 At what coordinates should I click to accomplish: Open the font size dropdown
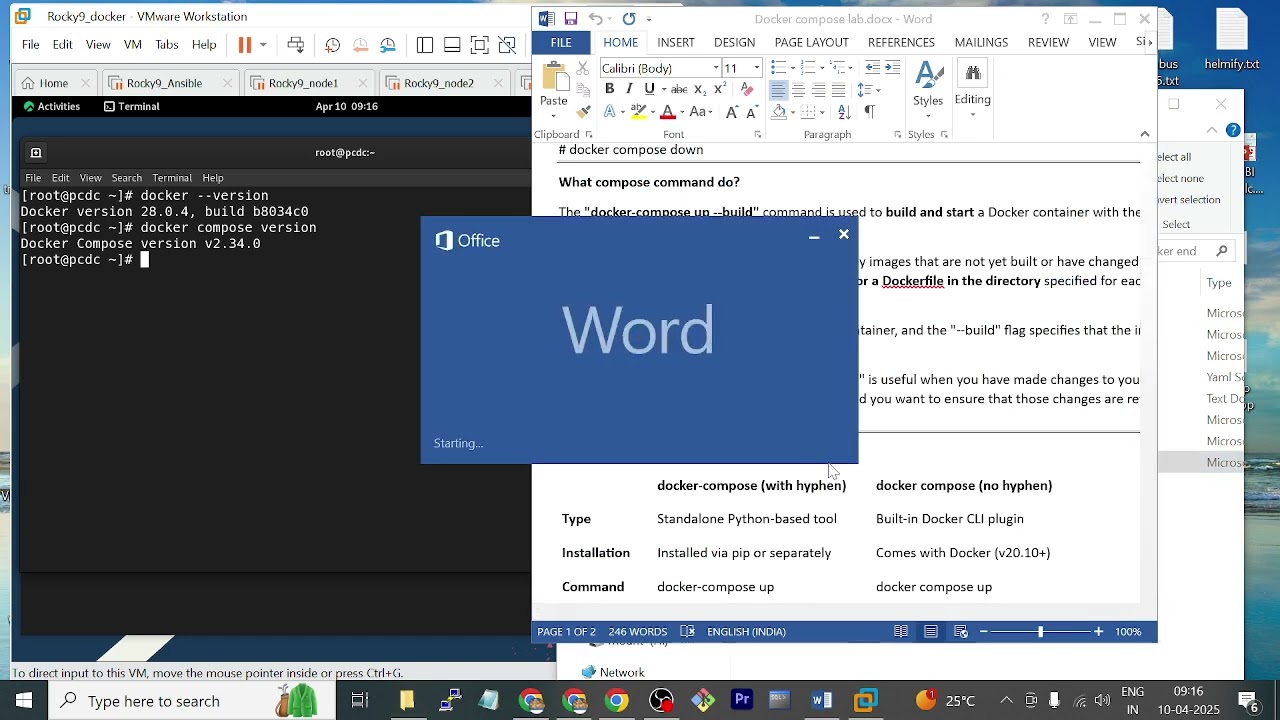pyautogui.click(x=757, y=68)
